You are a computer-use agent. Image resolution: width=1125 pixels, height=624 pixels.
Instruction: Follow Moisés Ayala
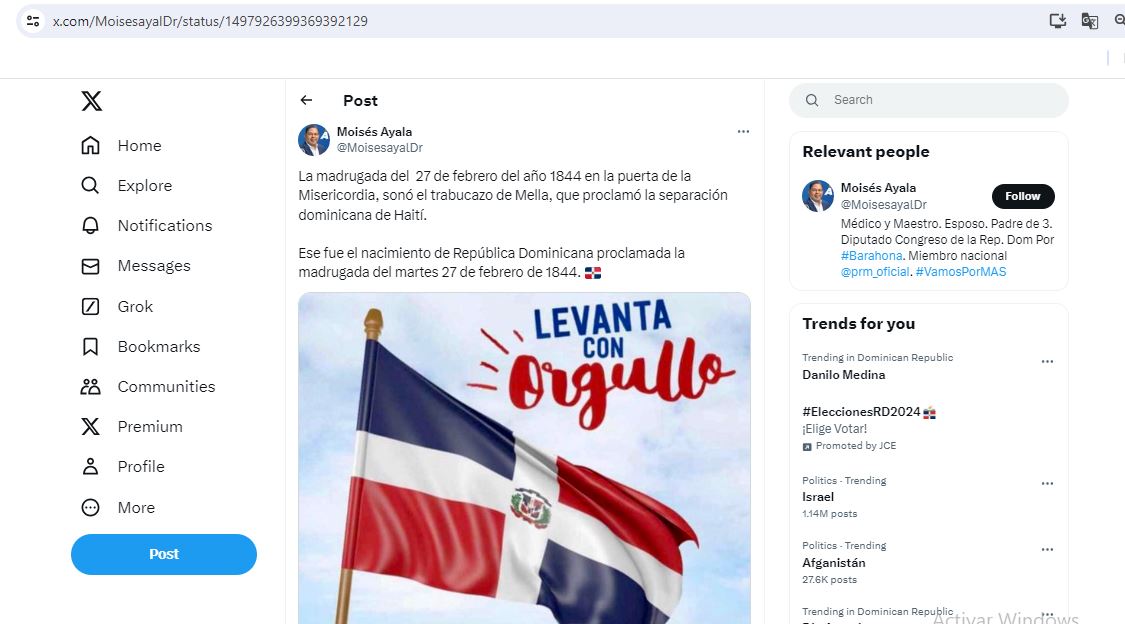click(x=1023, y=197)
